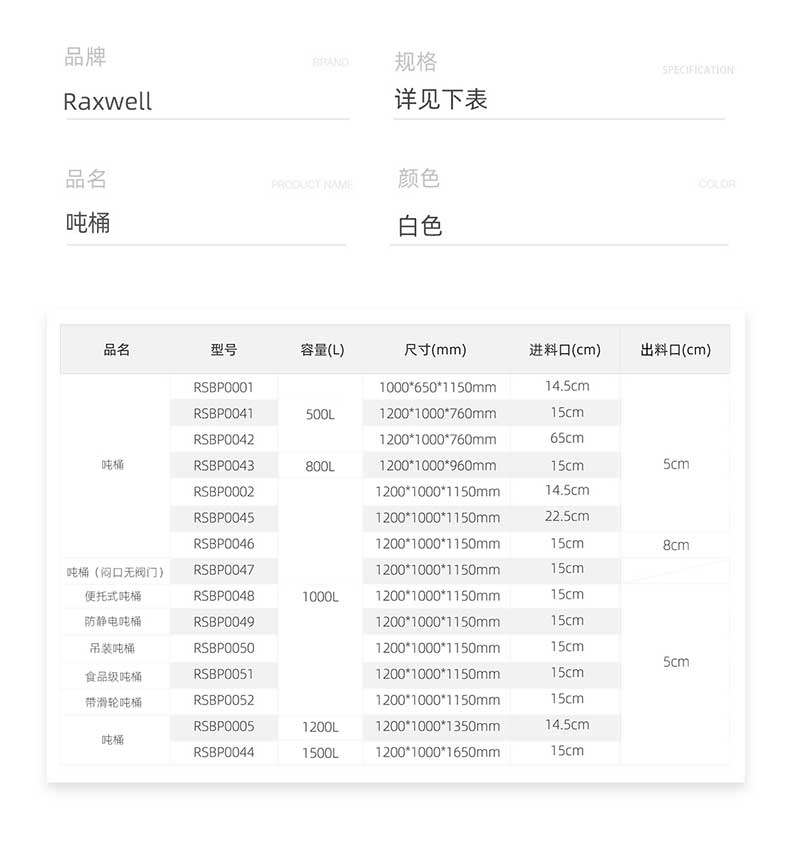This screenshot has width=790, height=856.
Task: Click the 8cm outlet value
Action: pyautogui.click(x=676, y=545)
